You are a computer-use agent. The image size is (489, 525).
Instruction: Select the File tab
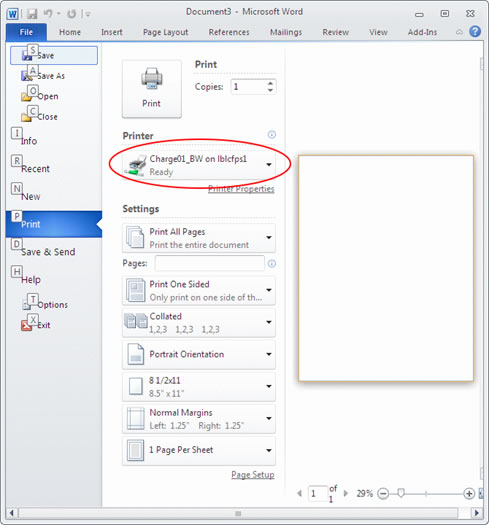(x=26, y=32)
